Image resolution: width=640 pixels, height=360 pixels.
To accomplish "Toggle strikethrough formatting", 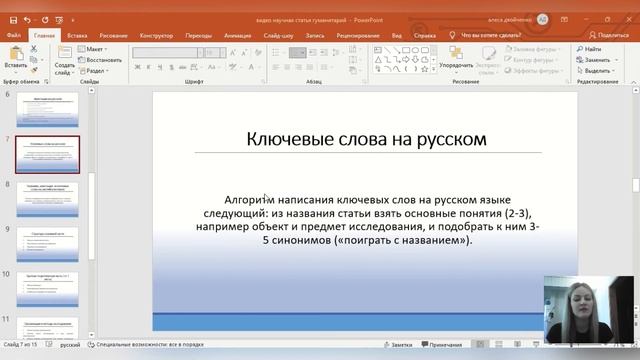I will 182,67.
